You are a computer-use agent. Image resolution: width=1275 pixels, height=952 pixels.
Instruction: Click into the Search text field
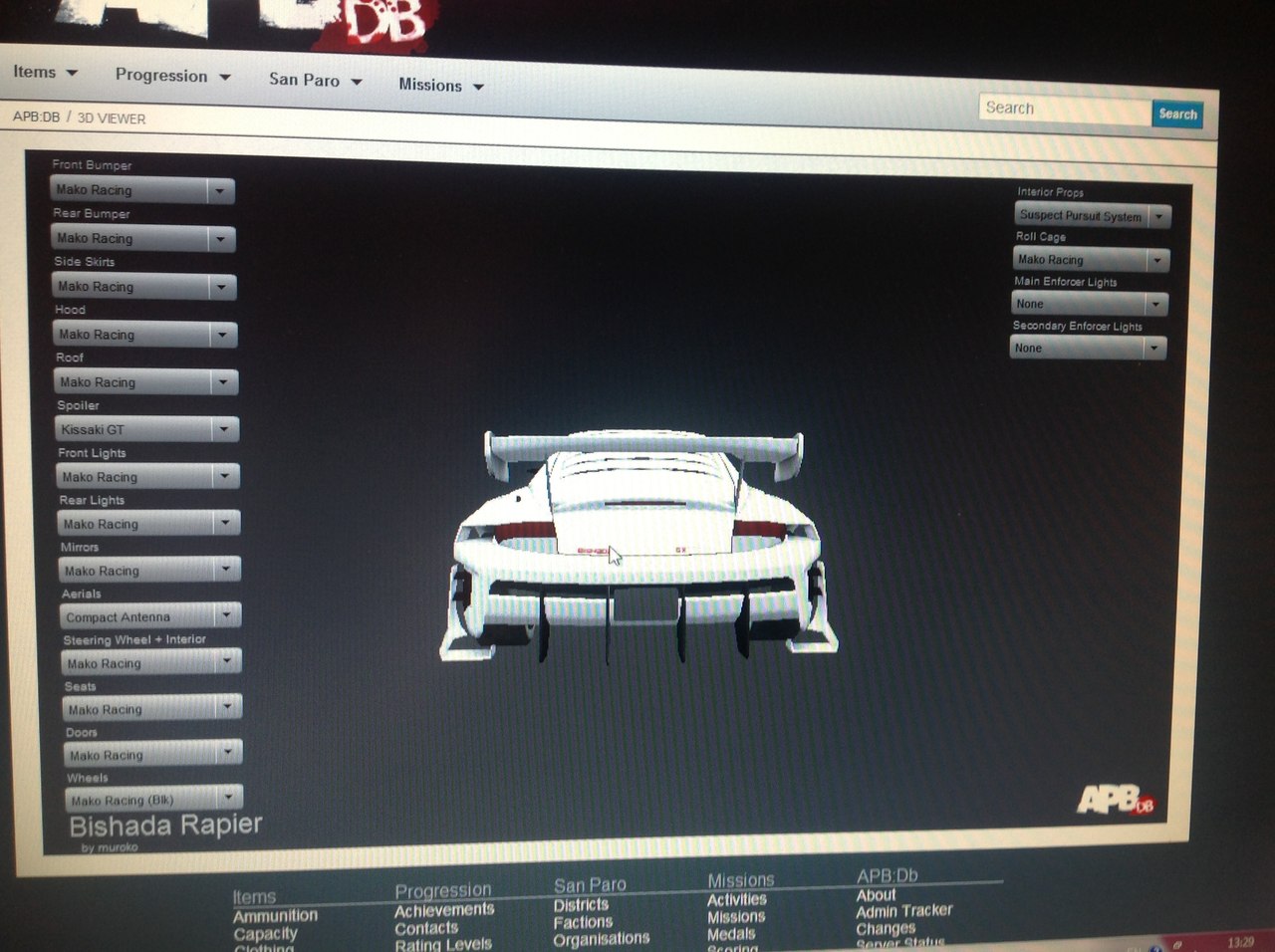click(x=1064, y=110)
